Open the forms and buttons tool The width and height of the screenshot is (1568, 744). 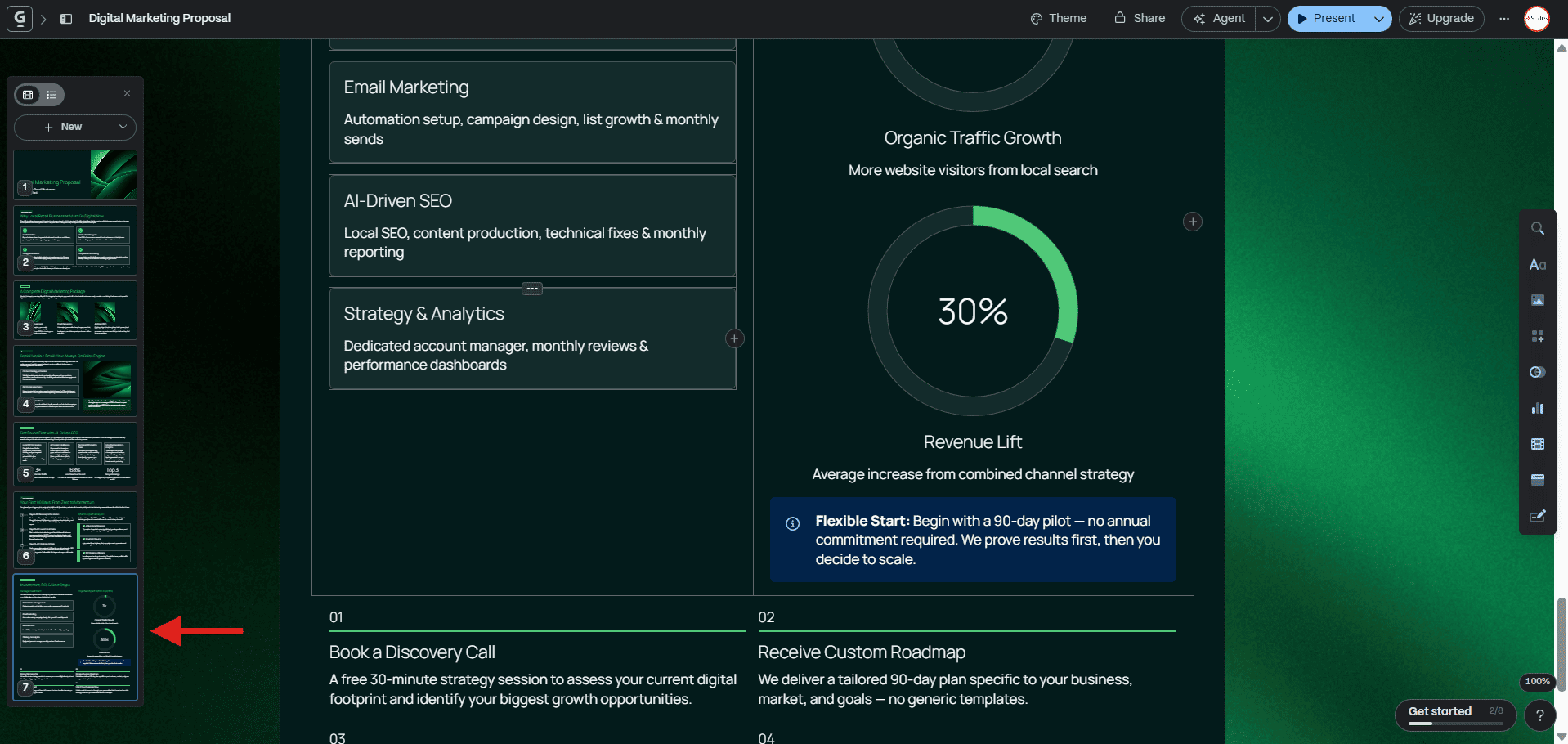(x=1537, y=516)
